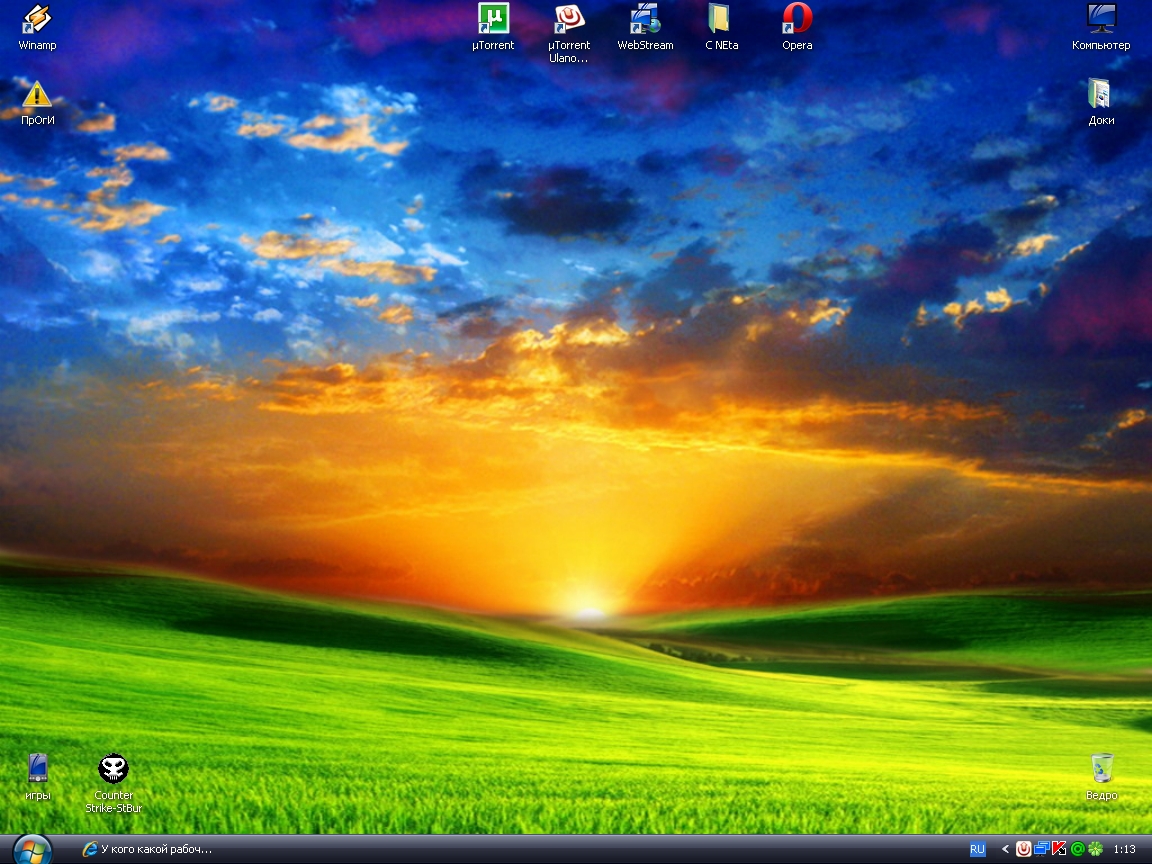The height and width of the screenshot is (864, 1152).
Task: Select the игры desktop icon
Action: [x=38, y=769]
